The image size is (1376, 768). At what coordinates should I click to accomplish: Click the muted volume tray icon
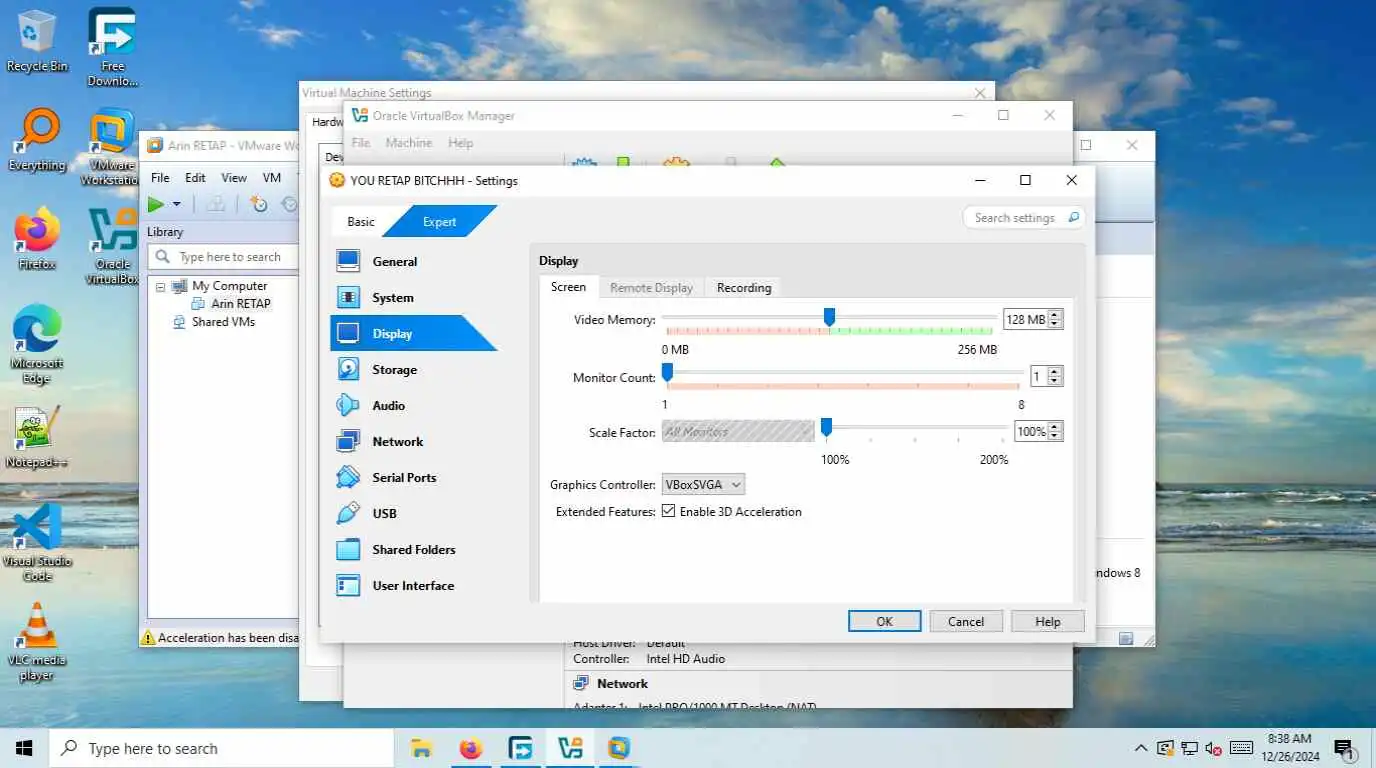coord(1214,748)
